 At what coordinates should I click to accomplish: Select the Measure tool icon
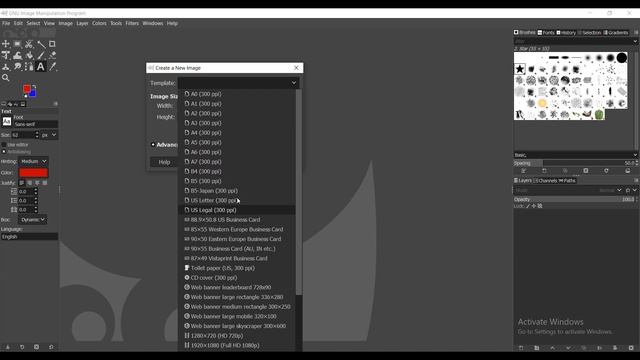(x=41, y=44)
